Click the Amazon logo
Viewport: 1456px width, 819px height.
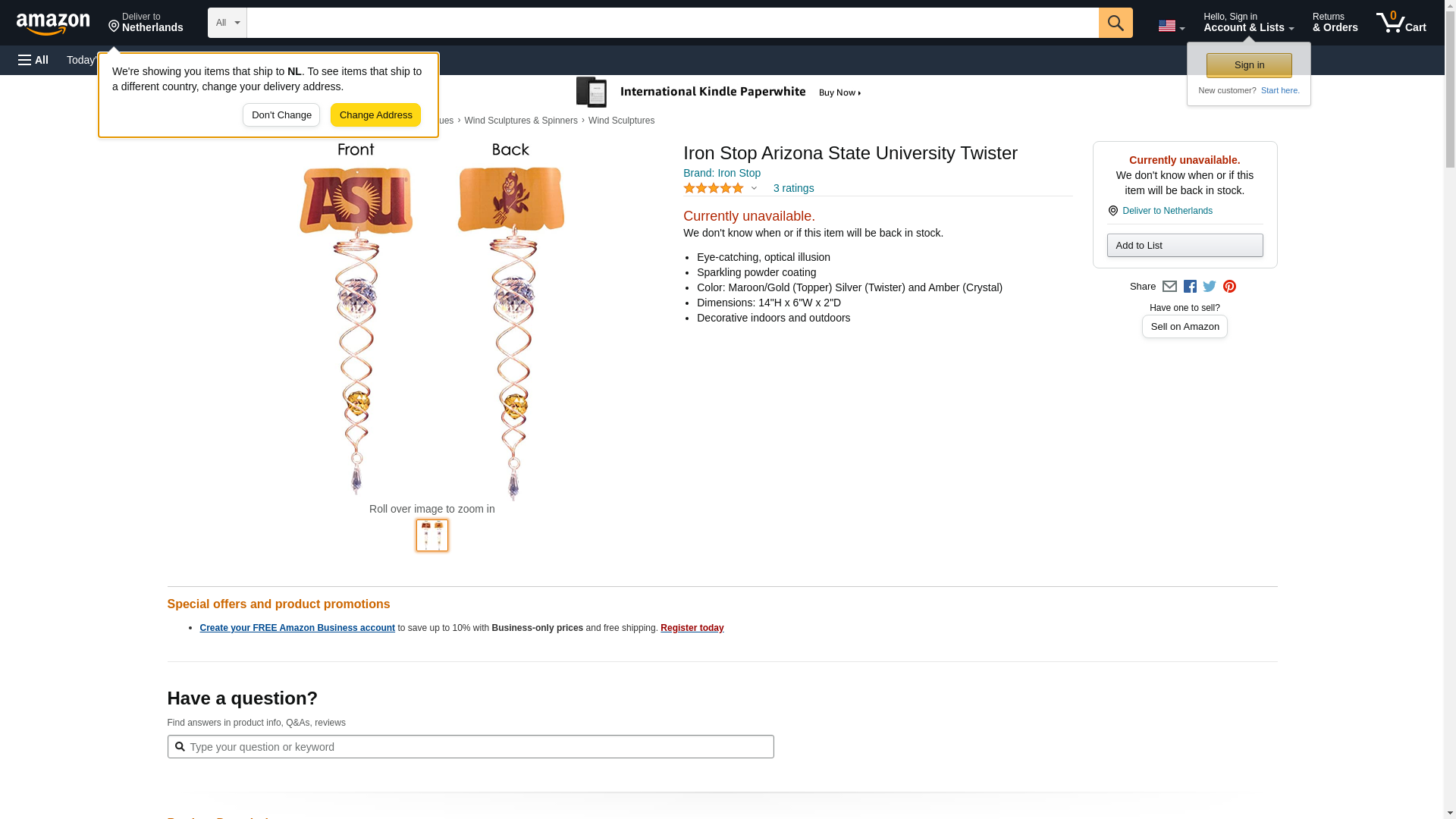53,24
